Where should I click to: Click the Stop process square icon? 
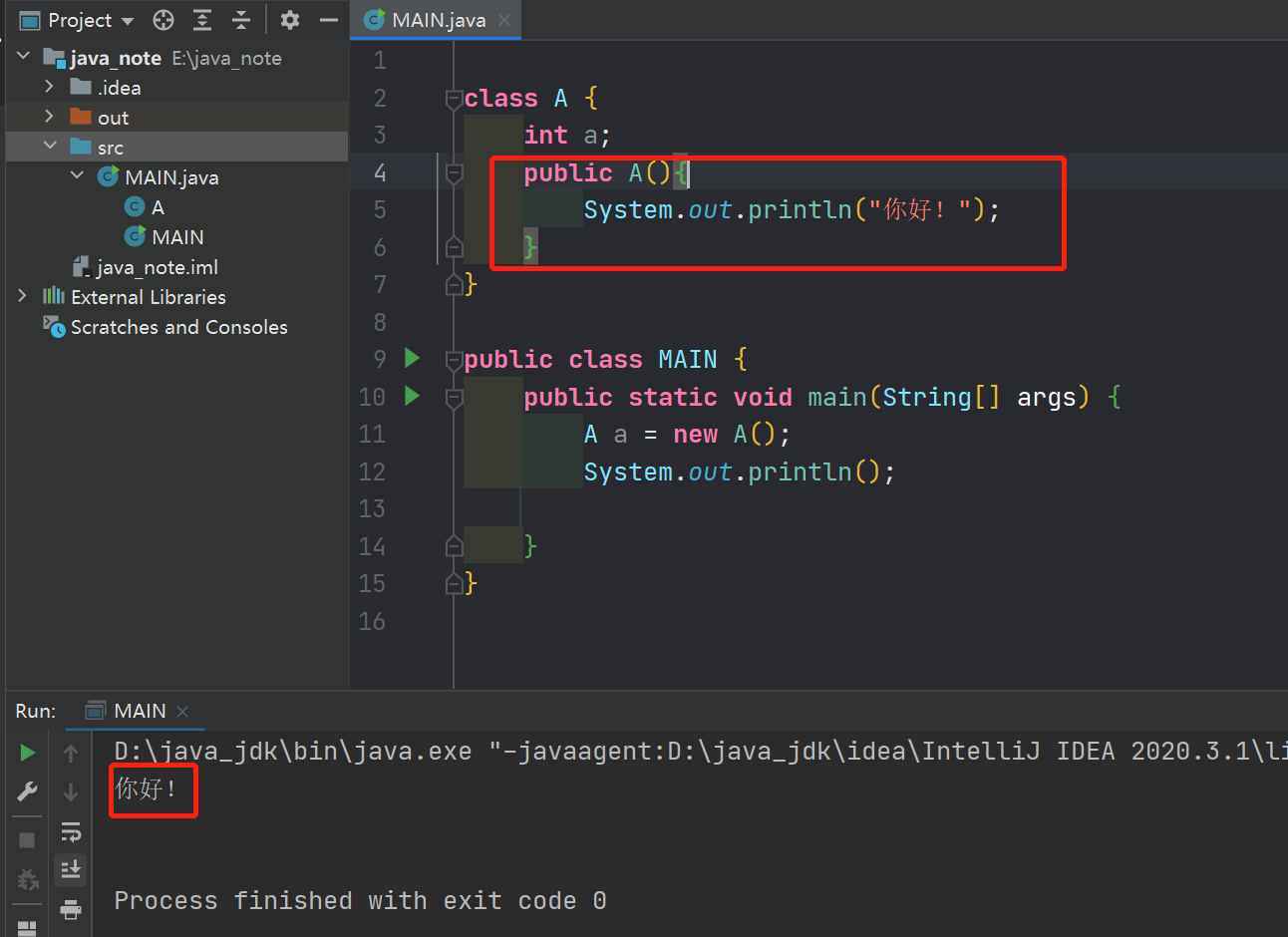(x=27, y=840)
